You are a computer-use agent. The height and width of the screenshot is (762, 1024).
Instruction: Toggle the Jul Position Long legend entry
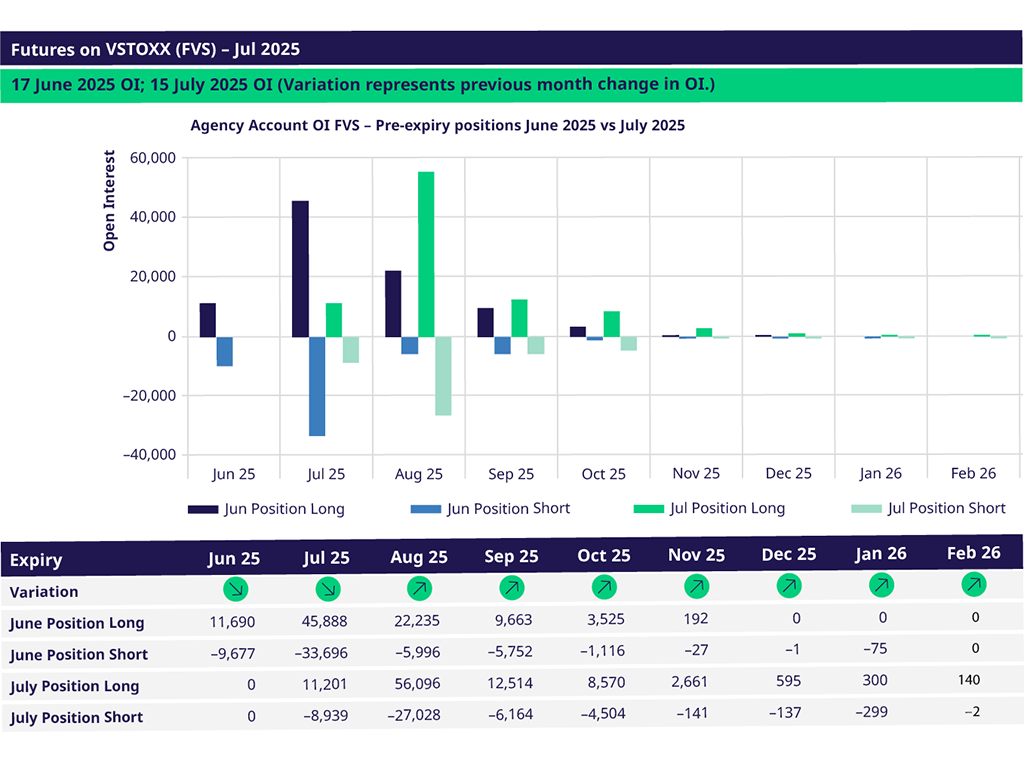coord(710,509)
